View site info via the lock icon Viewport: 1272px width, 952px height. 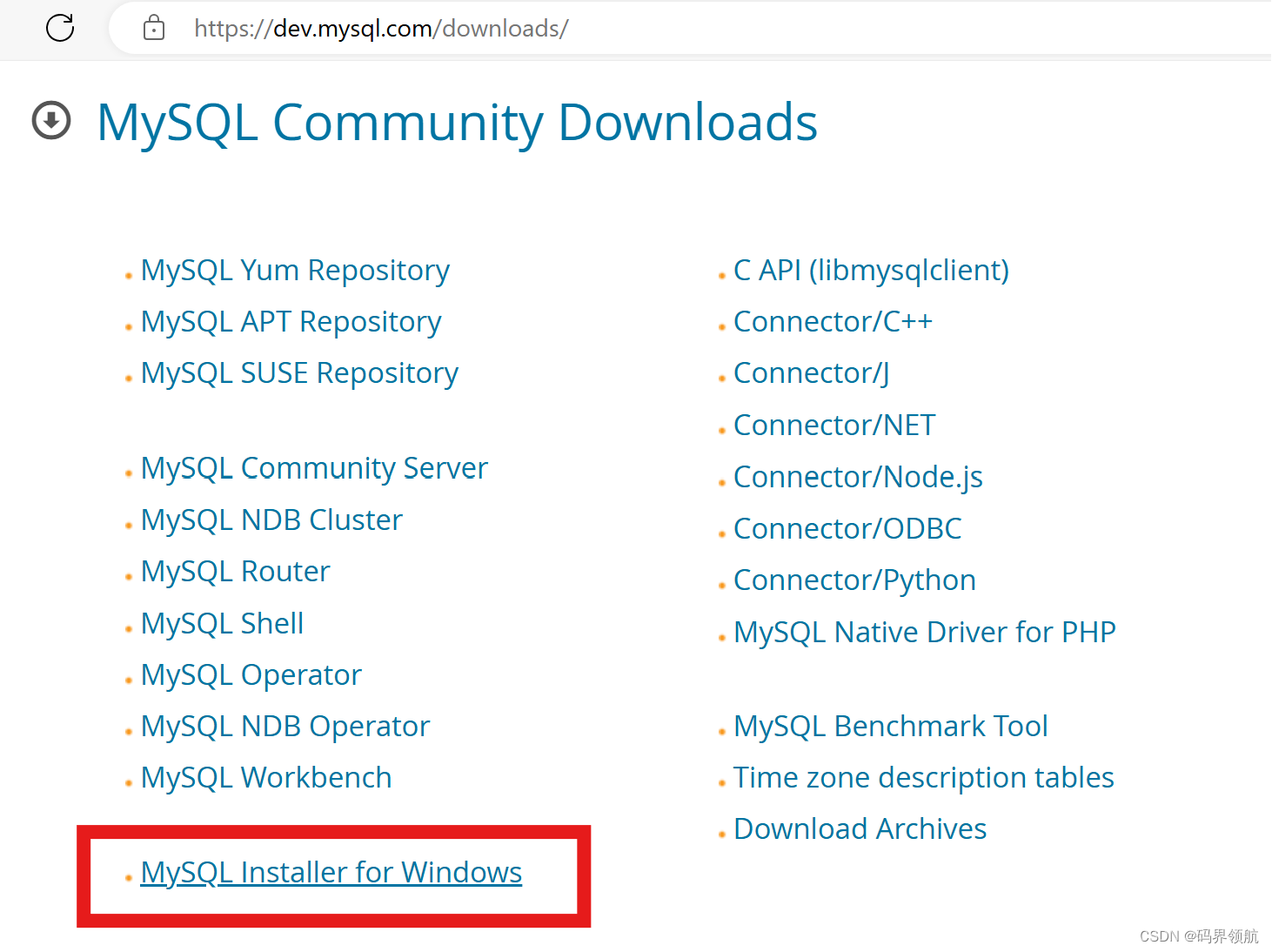tap(154, 28)
